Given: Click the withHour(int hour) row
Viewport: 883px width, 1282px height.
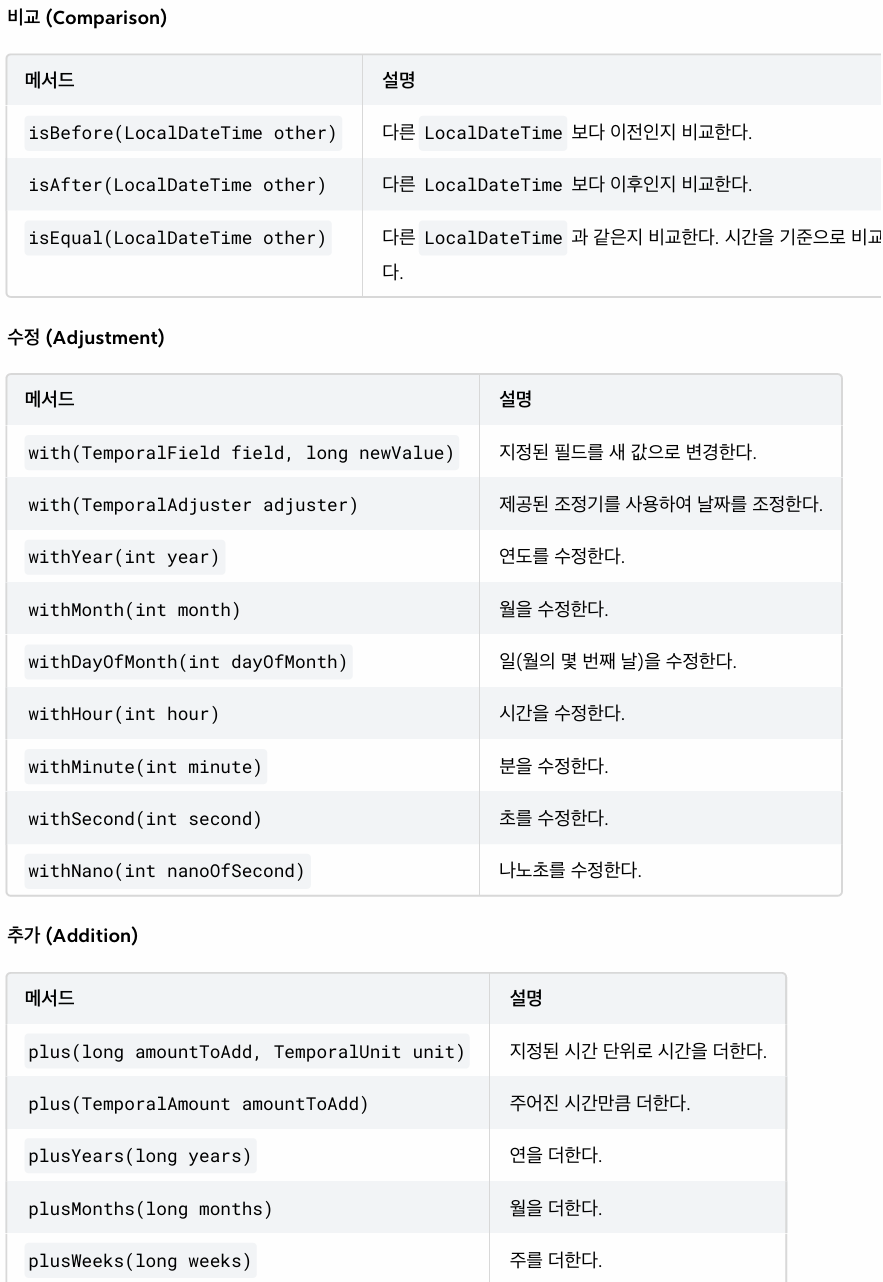Looking at the screenshot, I should point(424,714).
